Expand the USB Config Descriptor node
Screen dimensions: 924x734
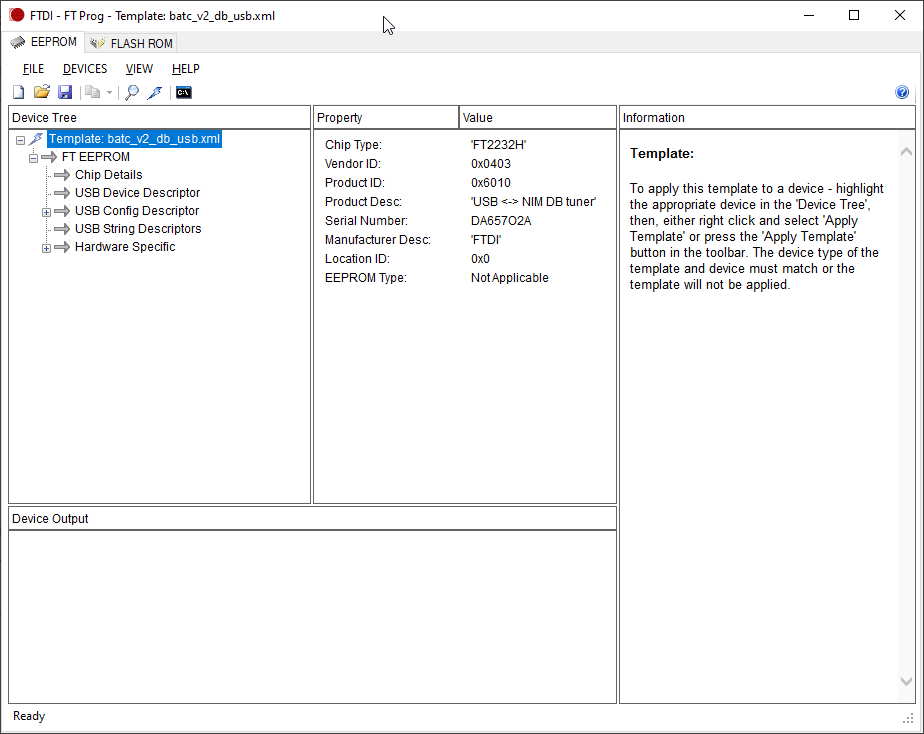pos(47,212)
